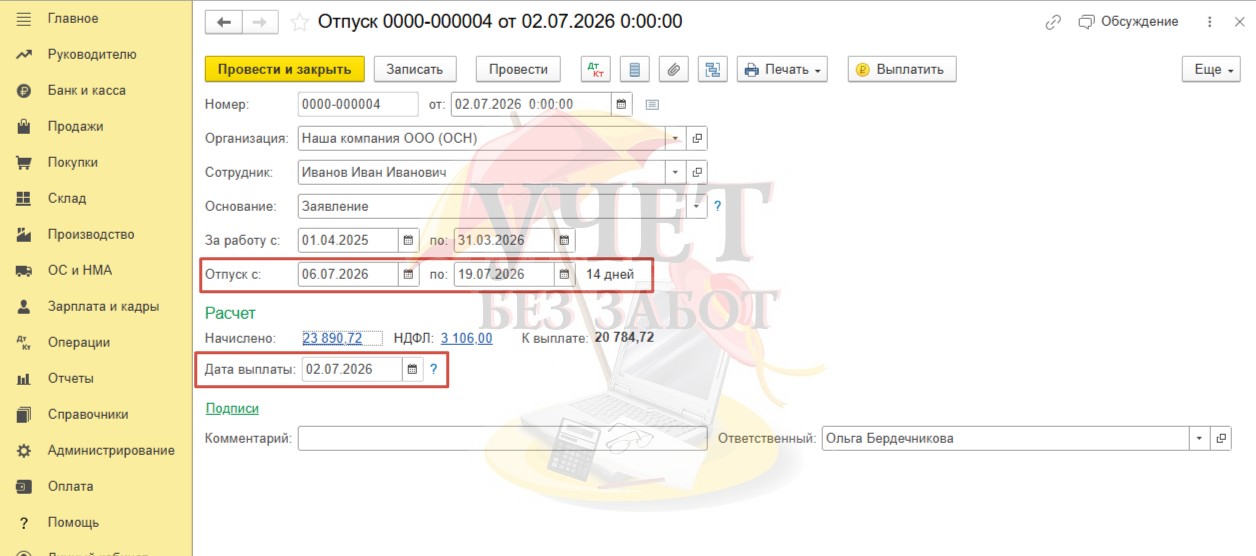This screenshot has width=1256, height=556.
Task: Click the Провести button
Action: point(518,69)
